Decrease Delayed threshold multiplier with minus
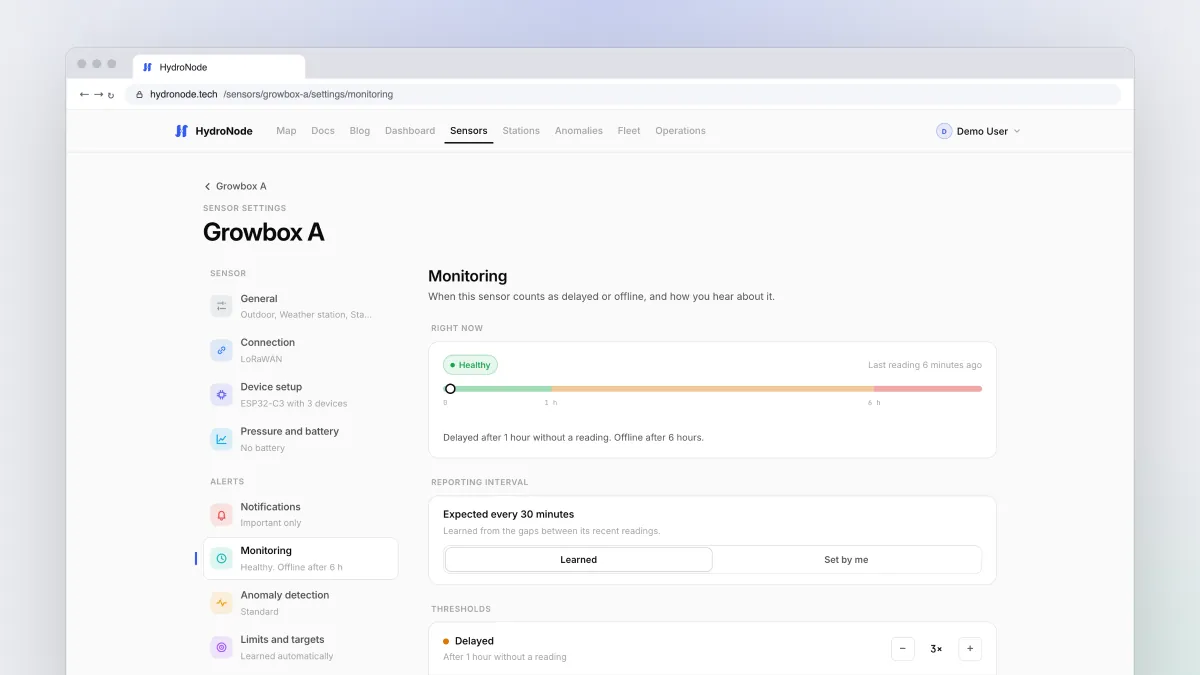Viewport: 1200px width, 675px height. tap(903, 649)
